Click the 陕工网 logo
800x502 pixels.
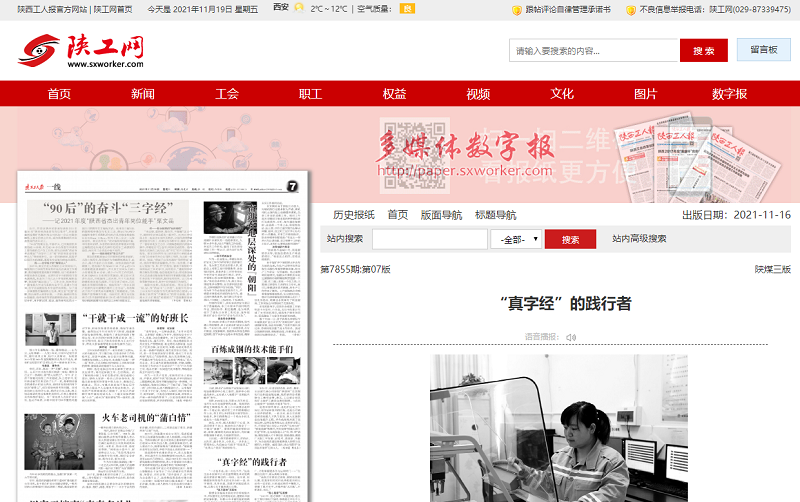81,51
